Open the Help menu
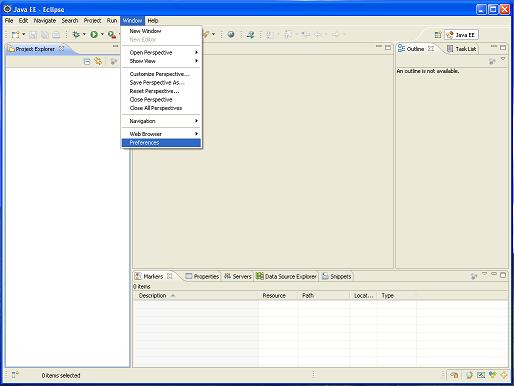 [x=153, y=21]
